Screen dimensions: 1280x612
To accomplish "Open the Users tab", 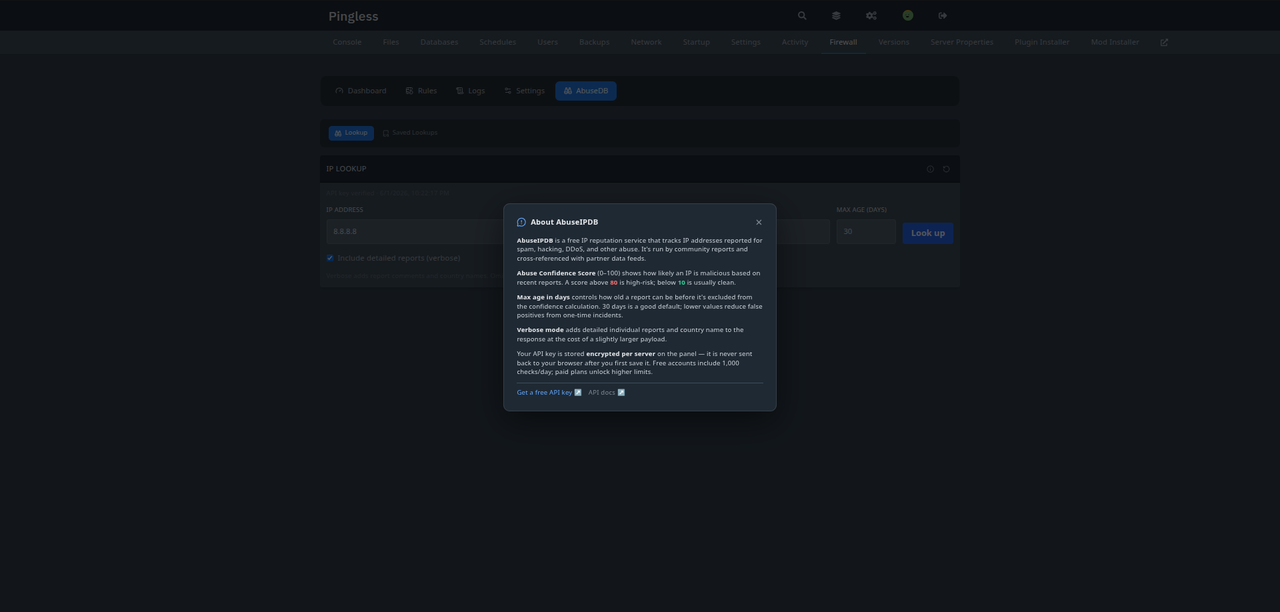I will coord(548,42).
